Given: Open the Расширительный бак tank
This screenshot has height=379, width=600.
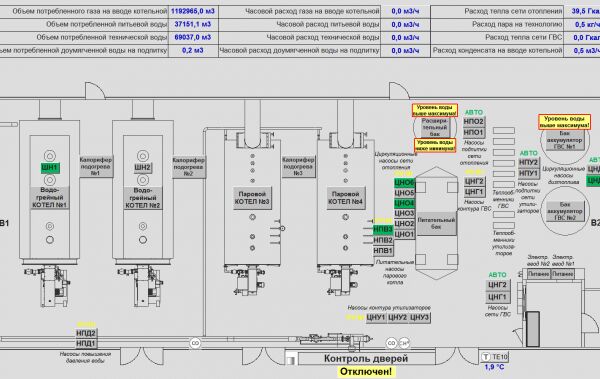Looking at the screenshot, I should click(x=435, y=127).
